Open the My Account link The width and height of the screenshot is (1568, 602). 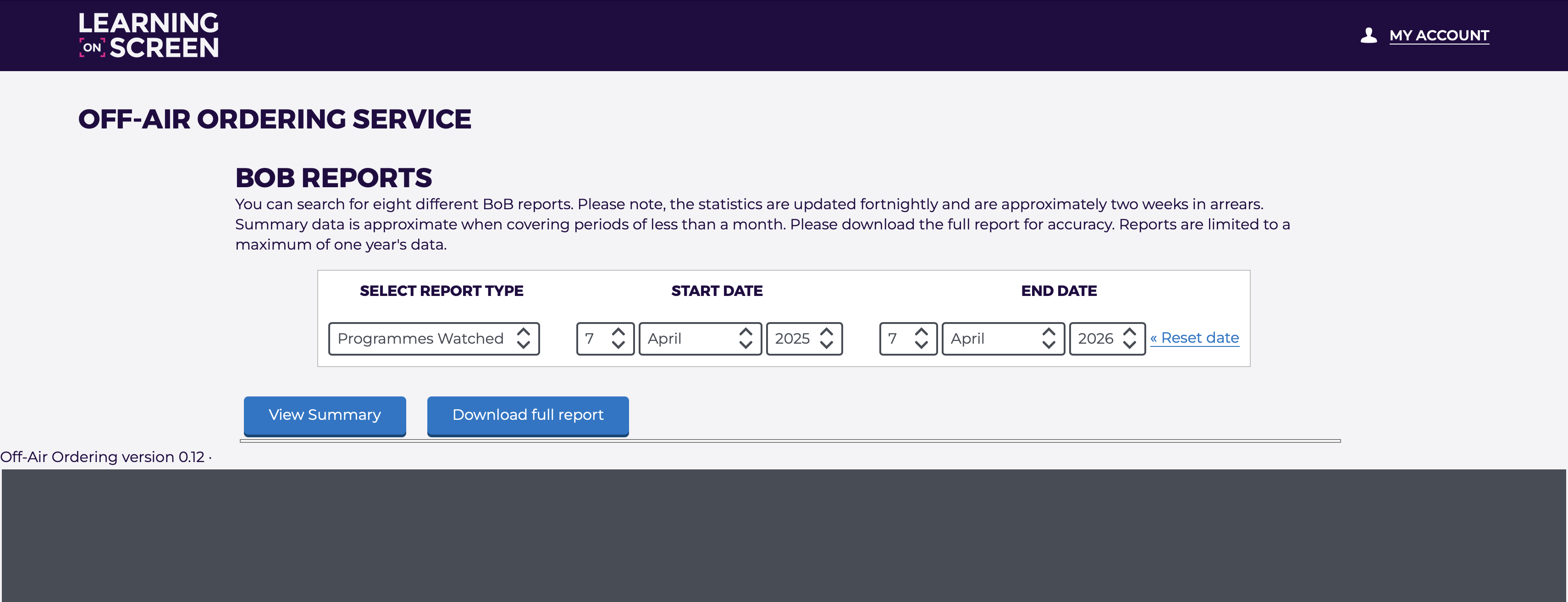[x=1439, y=35]
